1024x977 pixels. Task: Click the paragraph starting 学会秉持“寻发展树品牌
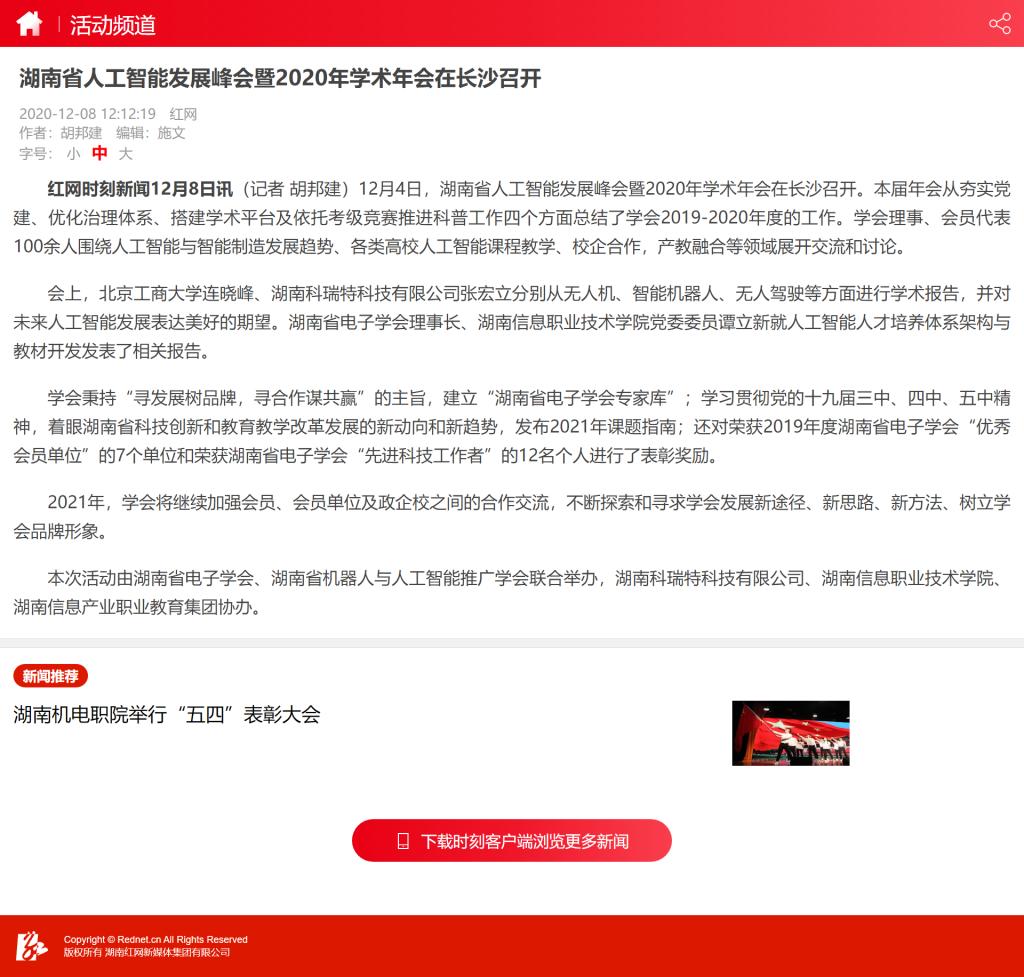pos(512,426)
